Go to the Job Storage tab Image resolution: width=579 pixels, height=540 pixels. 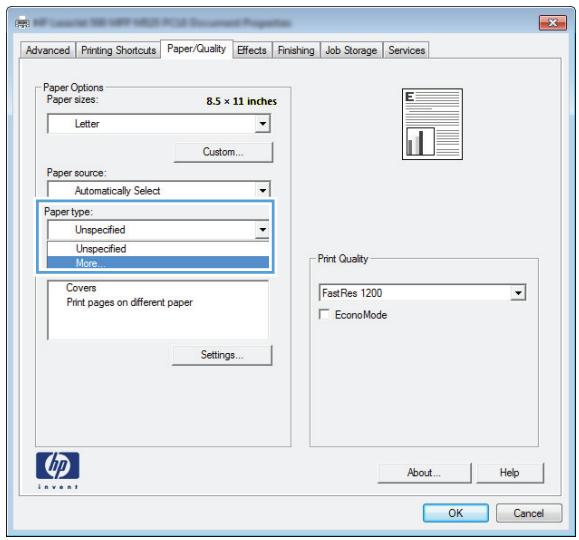tap(351, 50)
